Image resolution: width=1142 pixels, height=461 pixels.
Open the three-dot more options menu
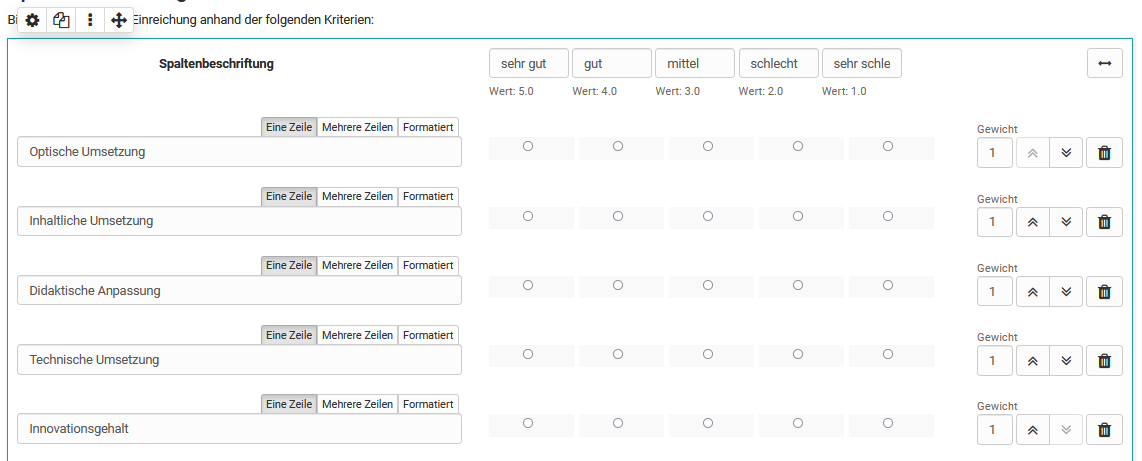90,20
